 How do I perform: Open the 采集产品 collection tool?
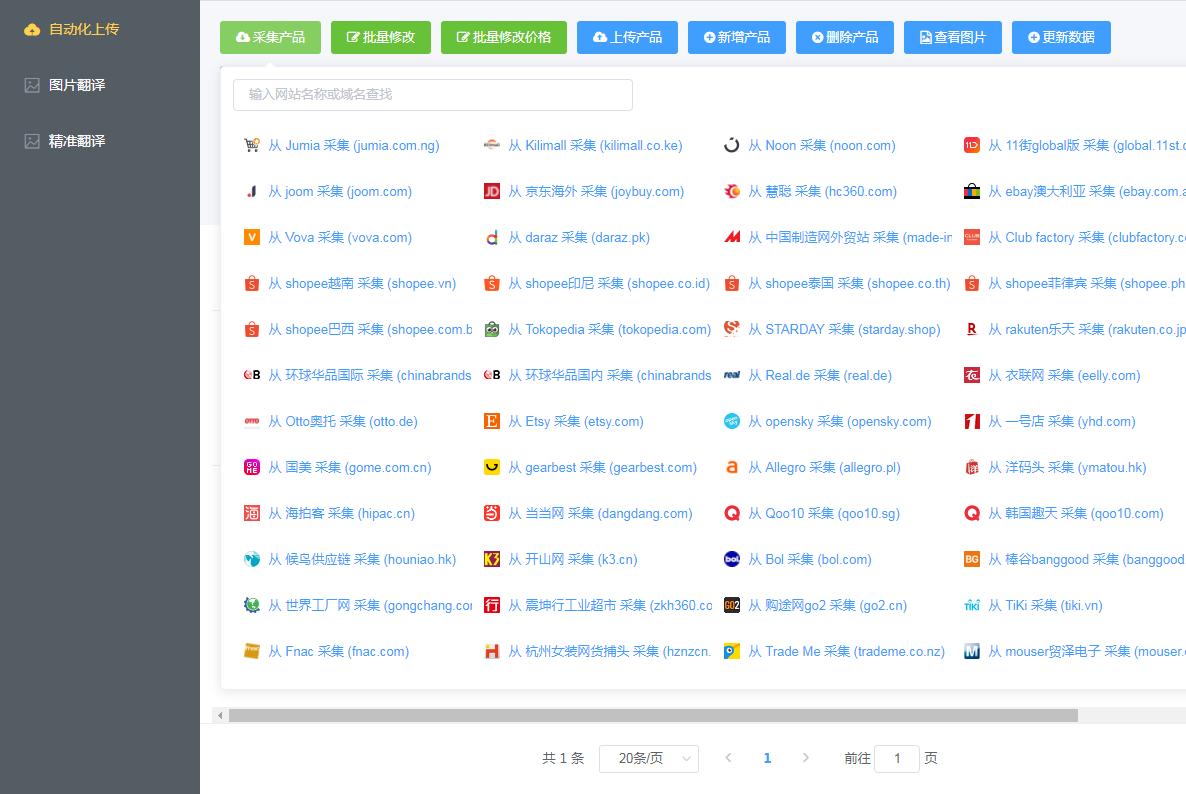tap(270, 37)
